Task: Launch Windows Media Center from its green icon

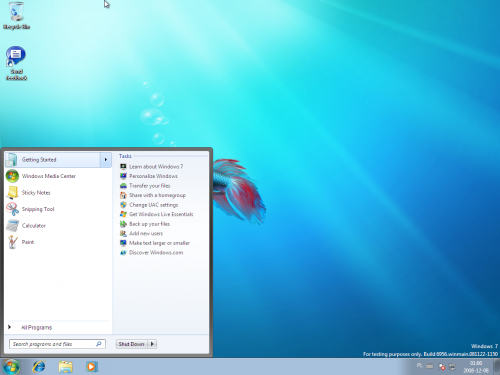Action: pos(12,176)
